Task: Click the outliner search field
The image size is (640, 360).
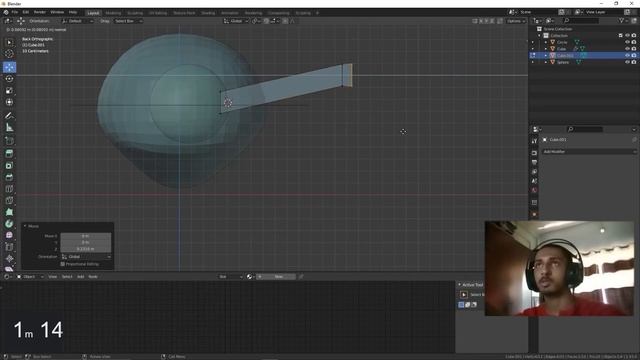Action: pos(581,20)
